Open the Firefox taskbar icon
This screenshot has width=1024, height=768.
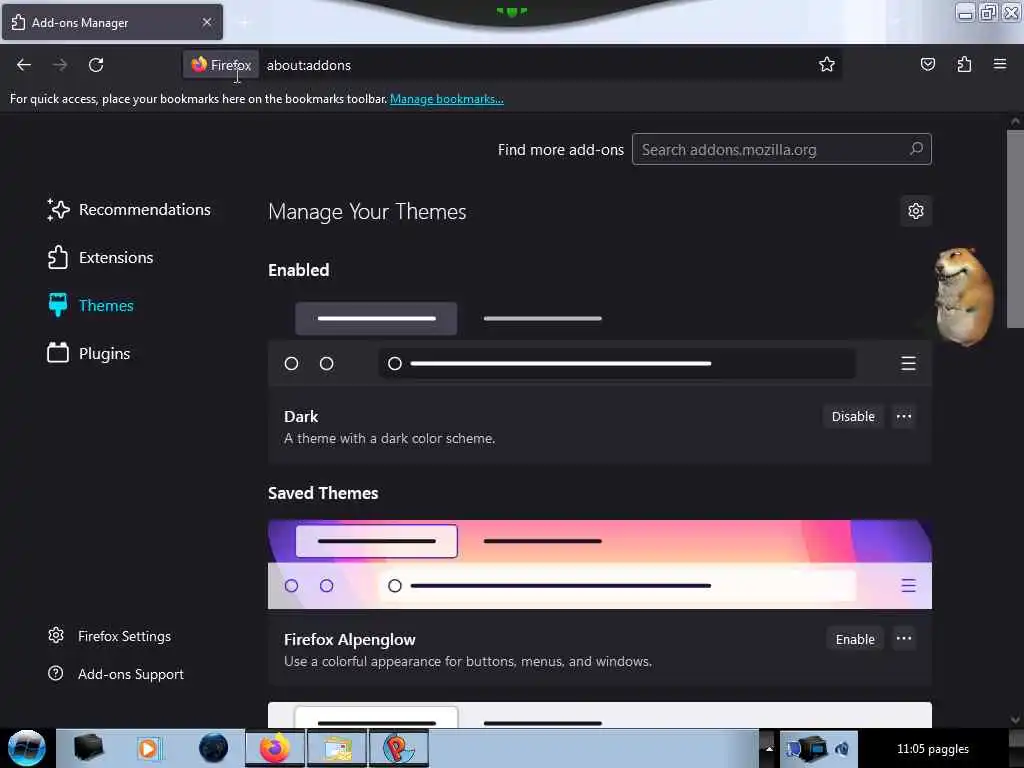click(x=274, y=748)
